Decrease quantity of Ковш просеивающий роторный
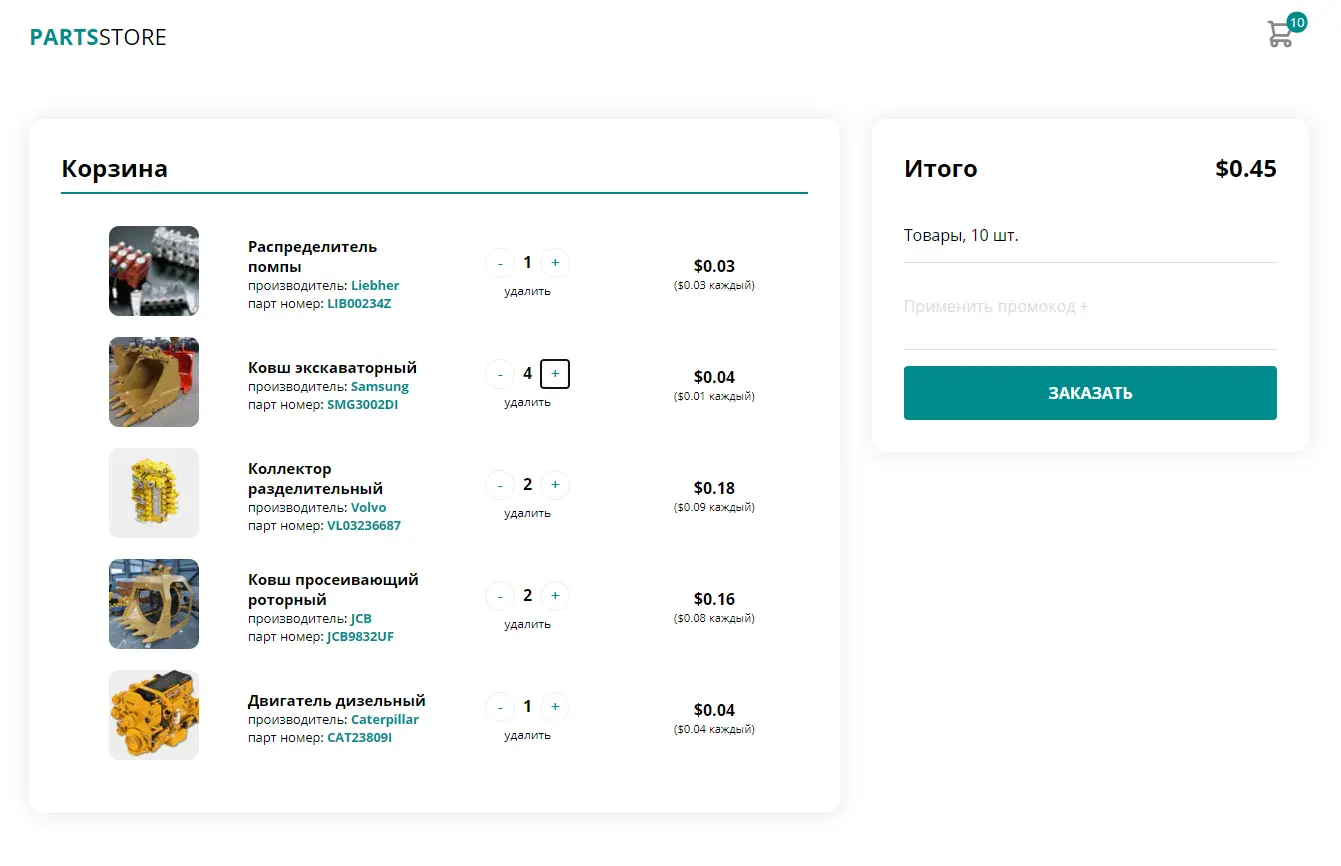Image resolution: width=1341 pixels, height=866 pixels. click(x=500, y=596)
